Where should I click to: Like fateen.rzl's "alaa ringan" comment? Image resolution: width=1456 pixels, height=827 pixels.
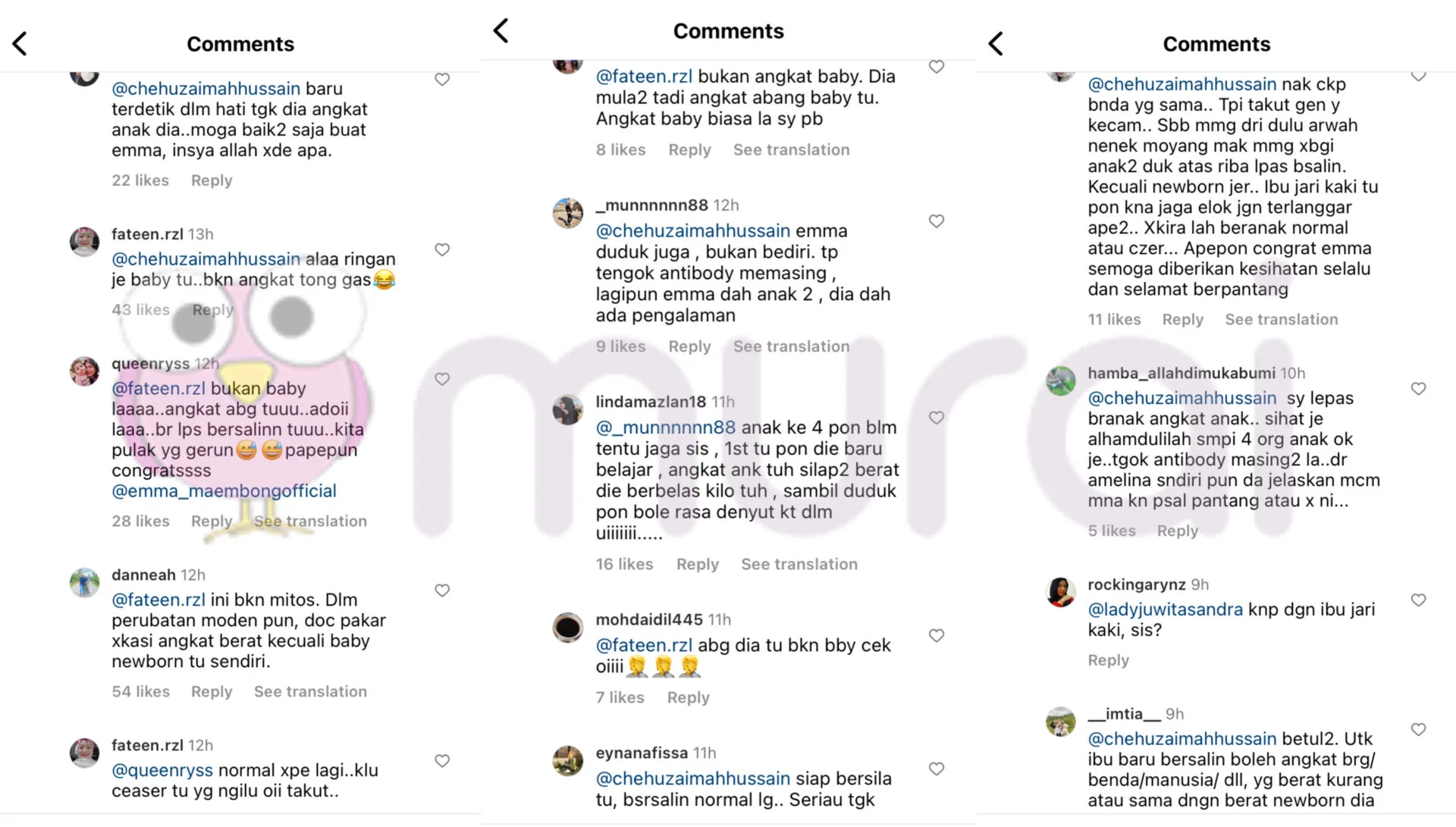pyautogui.click(x=442, y=249)
